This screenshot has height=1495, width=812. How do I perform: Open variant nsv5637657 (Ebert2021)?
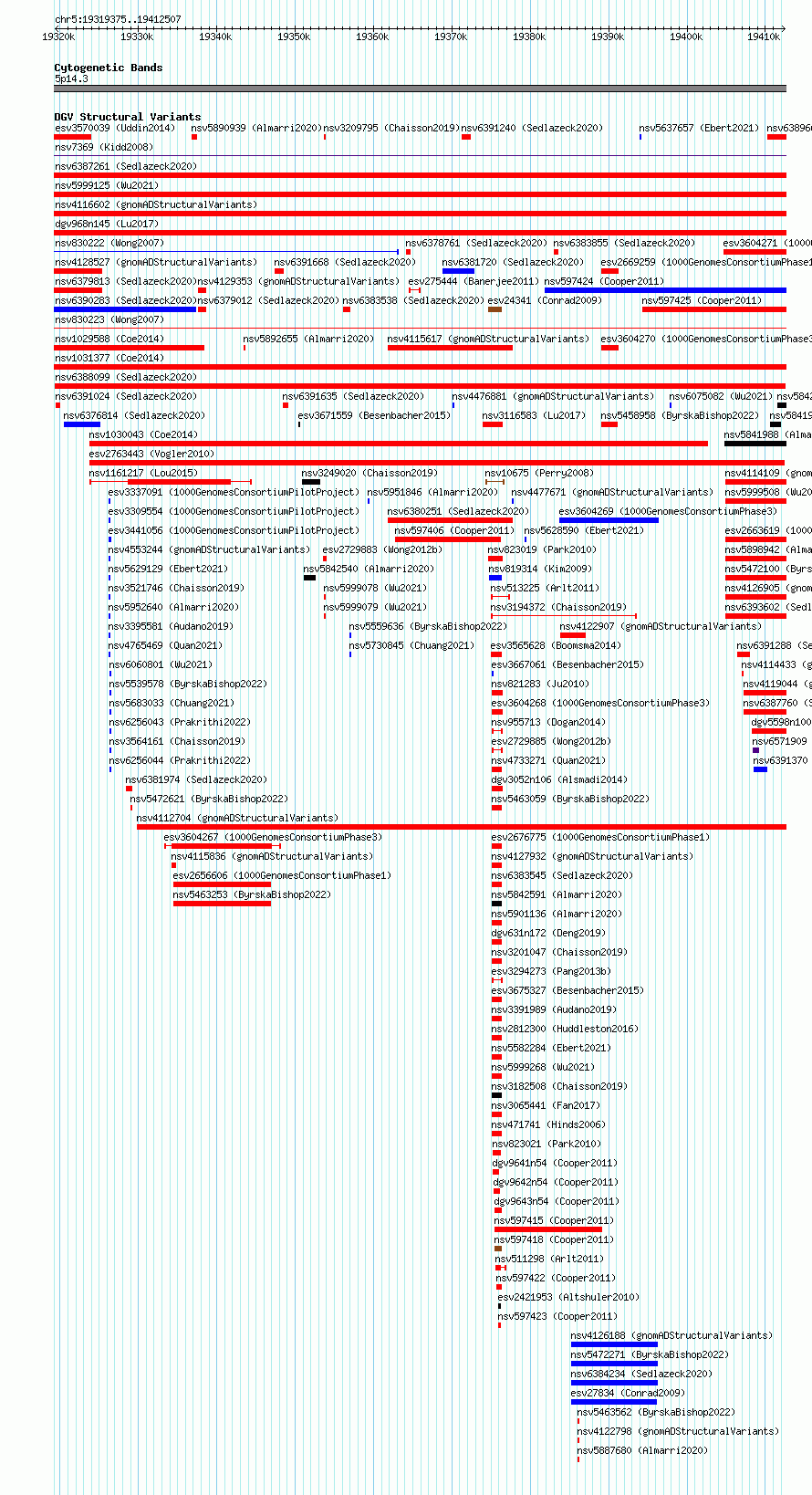pyautogui.click(x=699, y=128)
